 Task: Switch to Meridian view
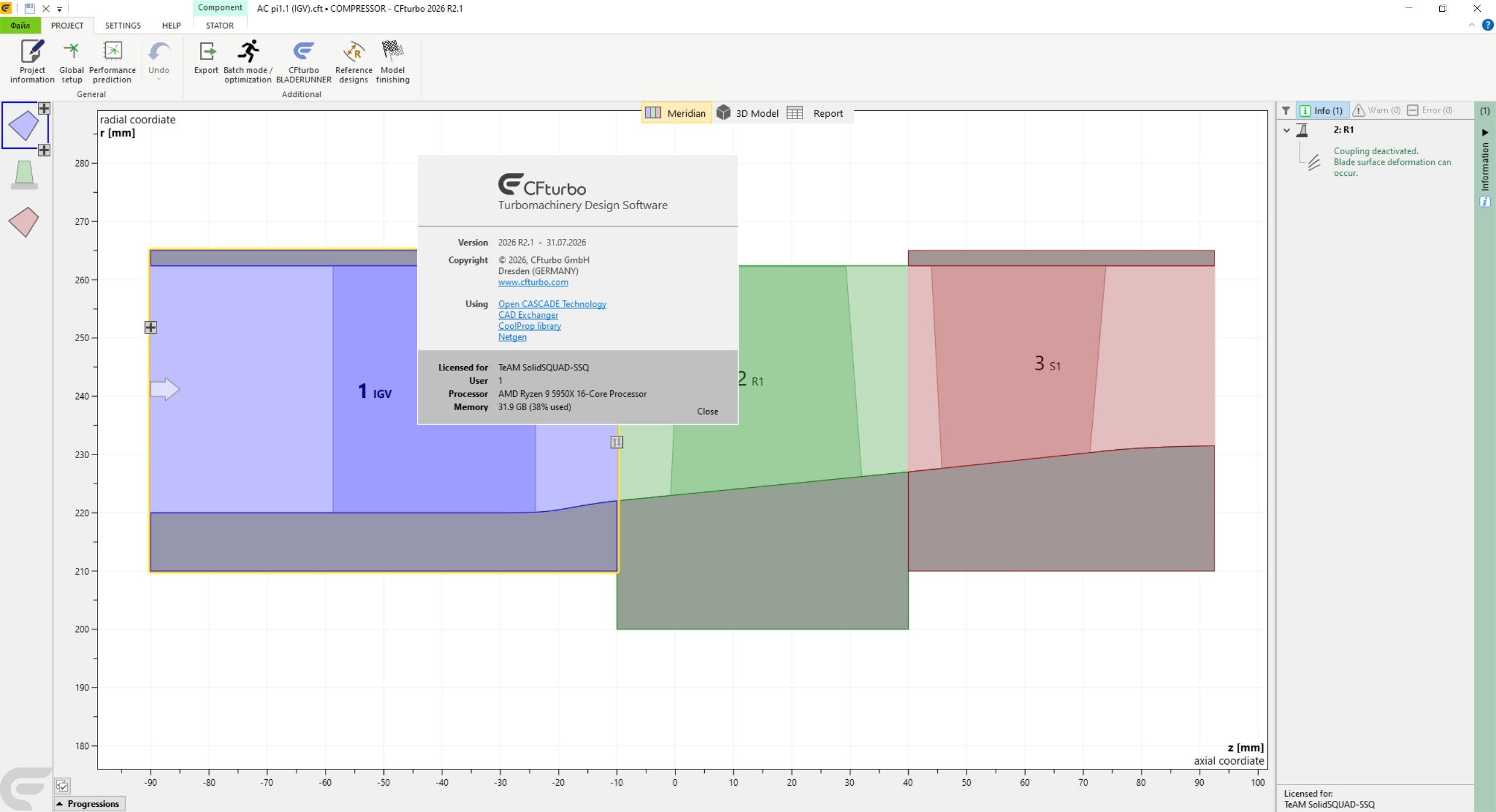coord(677,113)
